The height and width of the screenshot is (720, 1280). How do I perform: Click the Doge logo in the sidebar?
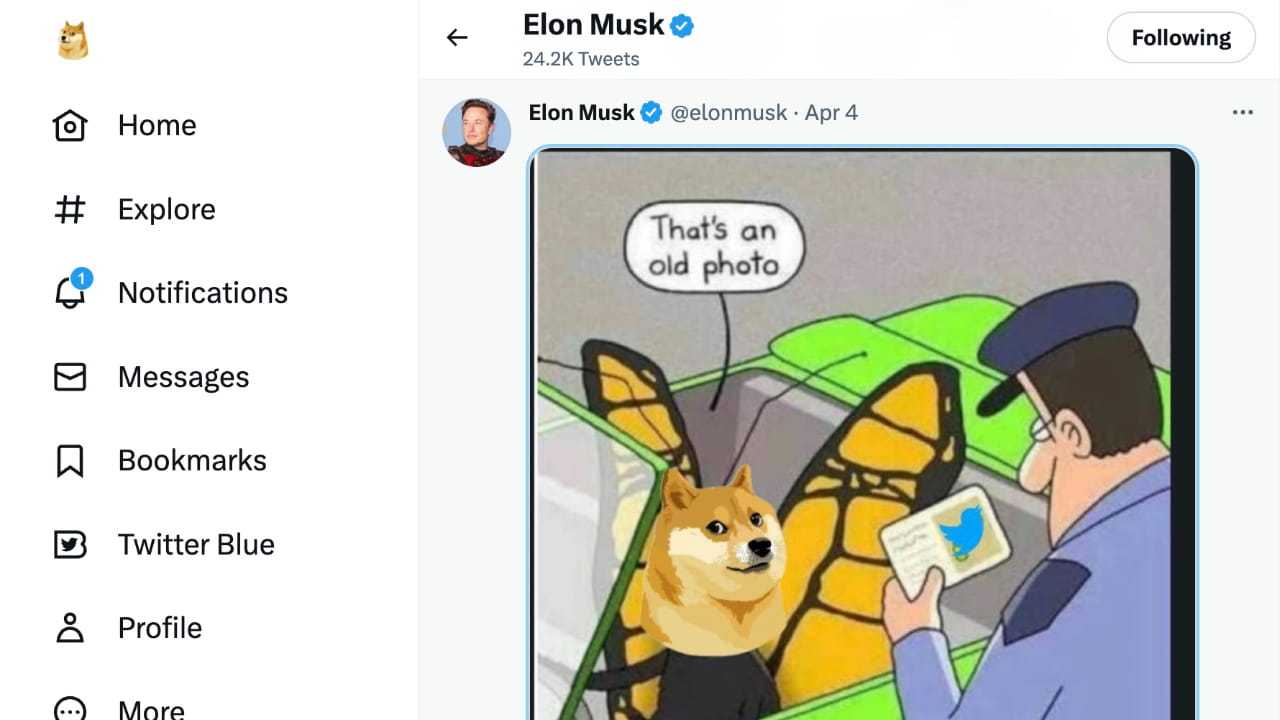coord(72,41)
